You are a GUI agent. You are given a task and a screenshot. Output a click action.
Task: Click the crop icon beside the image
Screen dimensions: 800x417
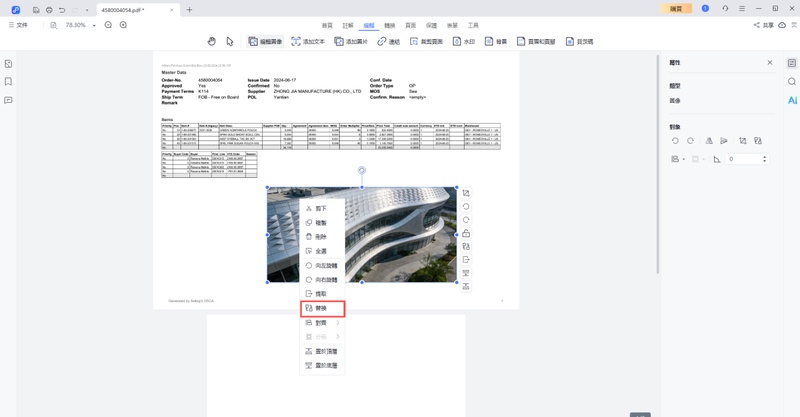[466, 193]
